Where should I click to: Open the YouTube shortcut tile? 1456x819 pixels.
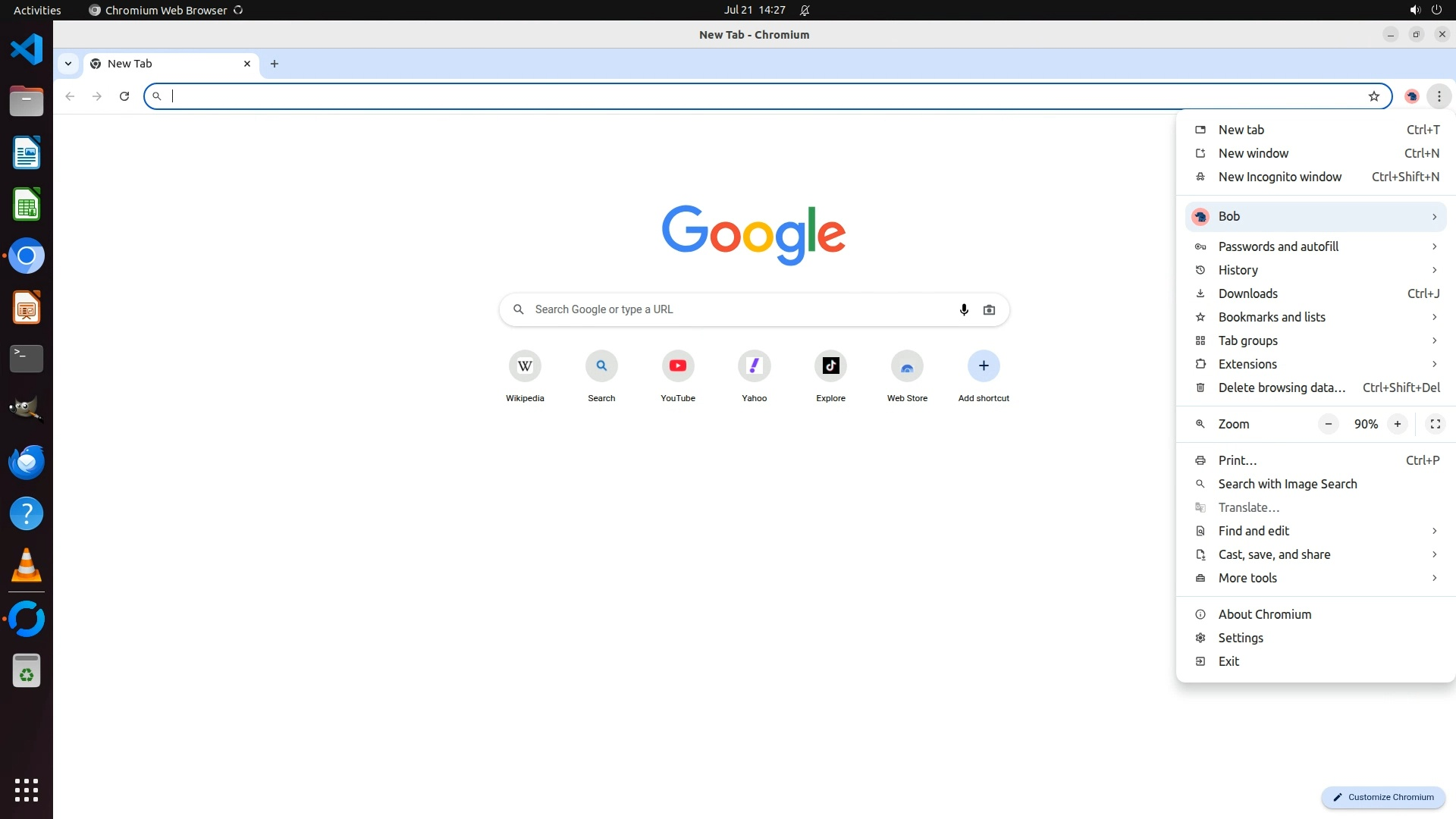click(677, 366)
